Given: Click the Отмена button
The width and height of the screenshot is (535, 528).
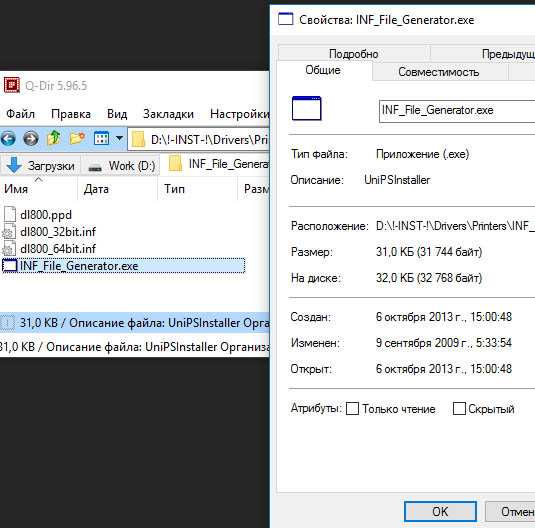Looking at the screenshot, I should 510,511.
